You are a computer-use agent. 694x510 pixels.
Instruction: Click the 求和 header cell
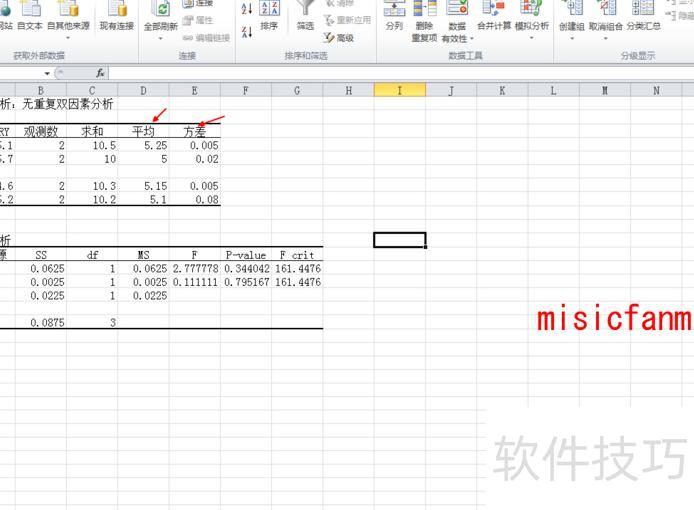point(92,131)
